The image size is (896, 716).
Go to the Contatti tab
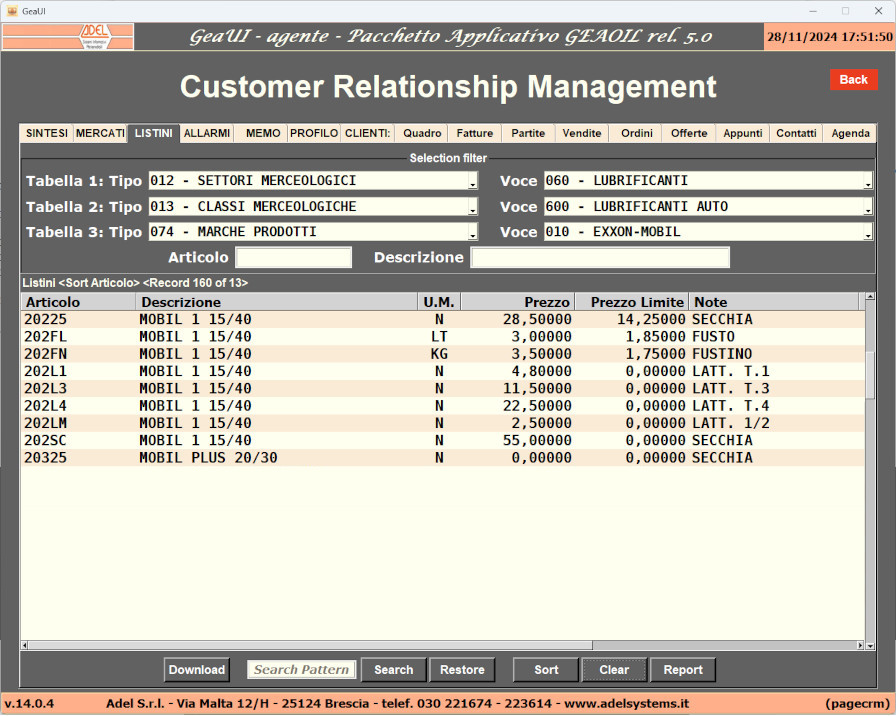(x=796, y=133)
